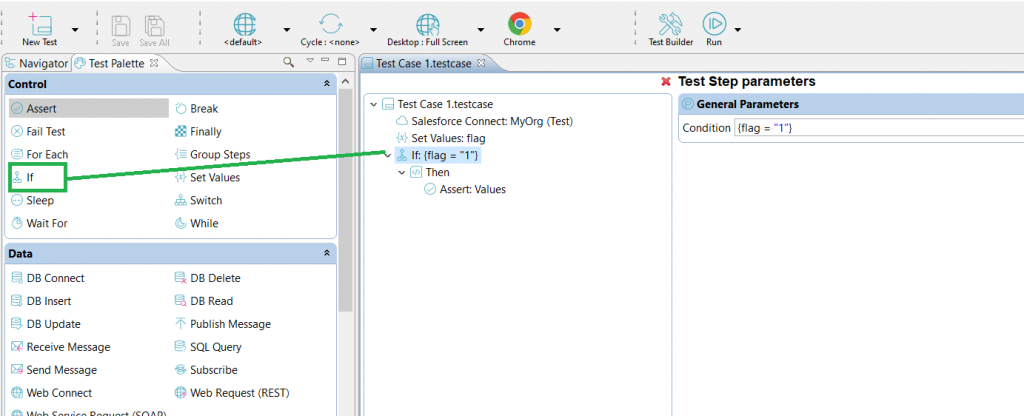Minimize the Test Palette panel

tap(325, 61)
